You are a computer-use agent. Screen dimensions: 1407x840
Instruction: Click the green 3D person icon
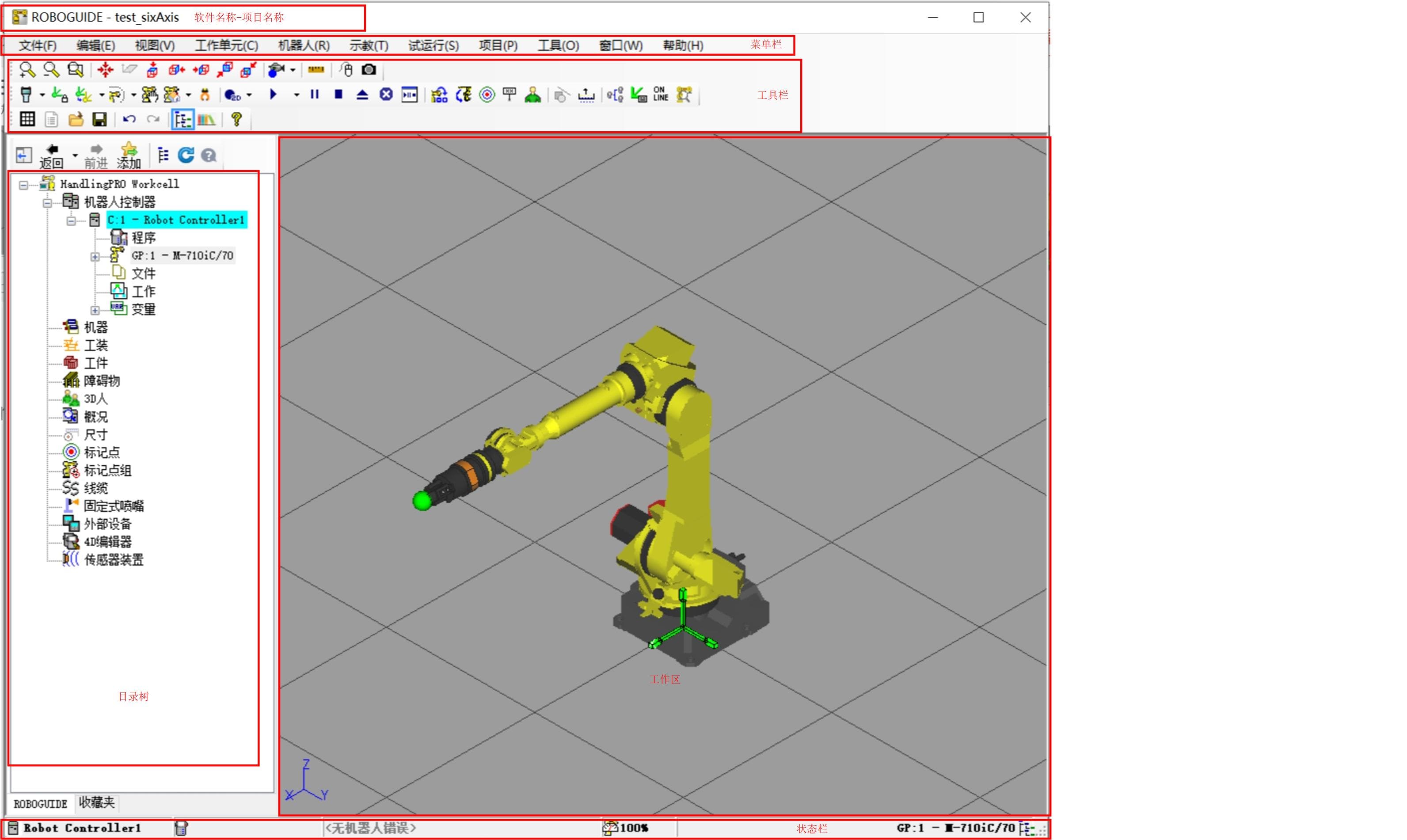532,95
